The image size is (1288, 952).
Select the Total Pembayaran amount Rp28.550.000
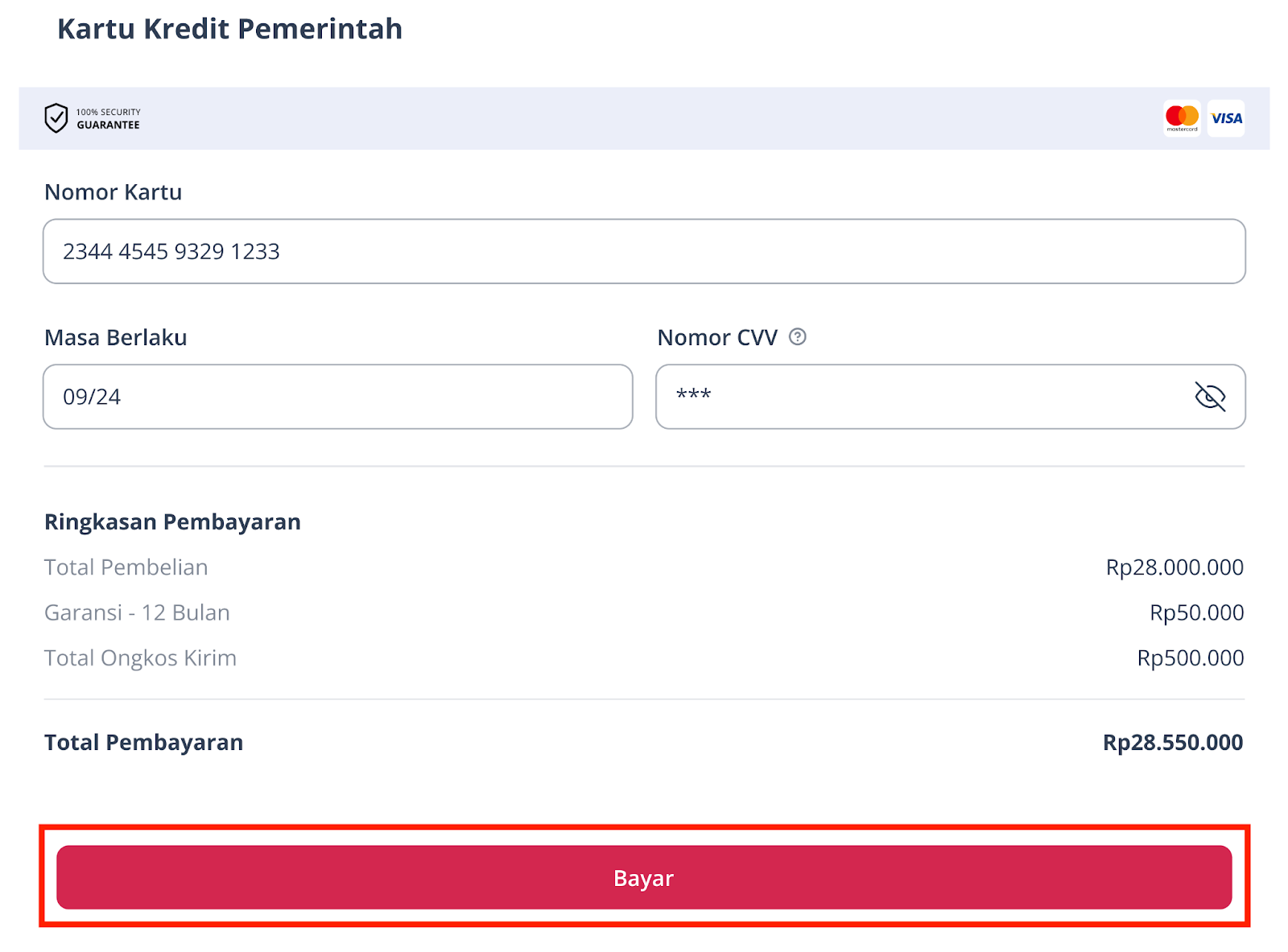pos(1172,742)
